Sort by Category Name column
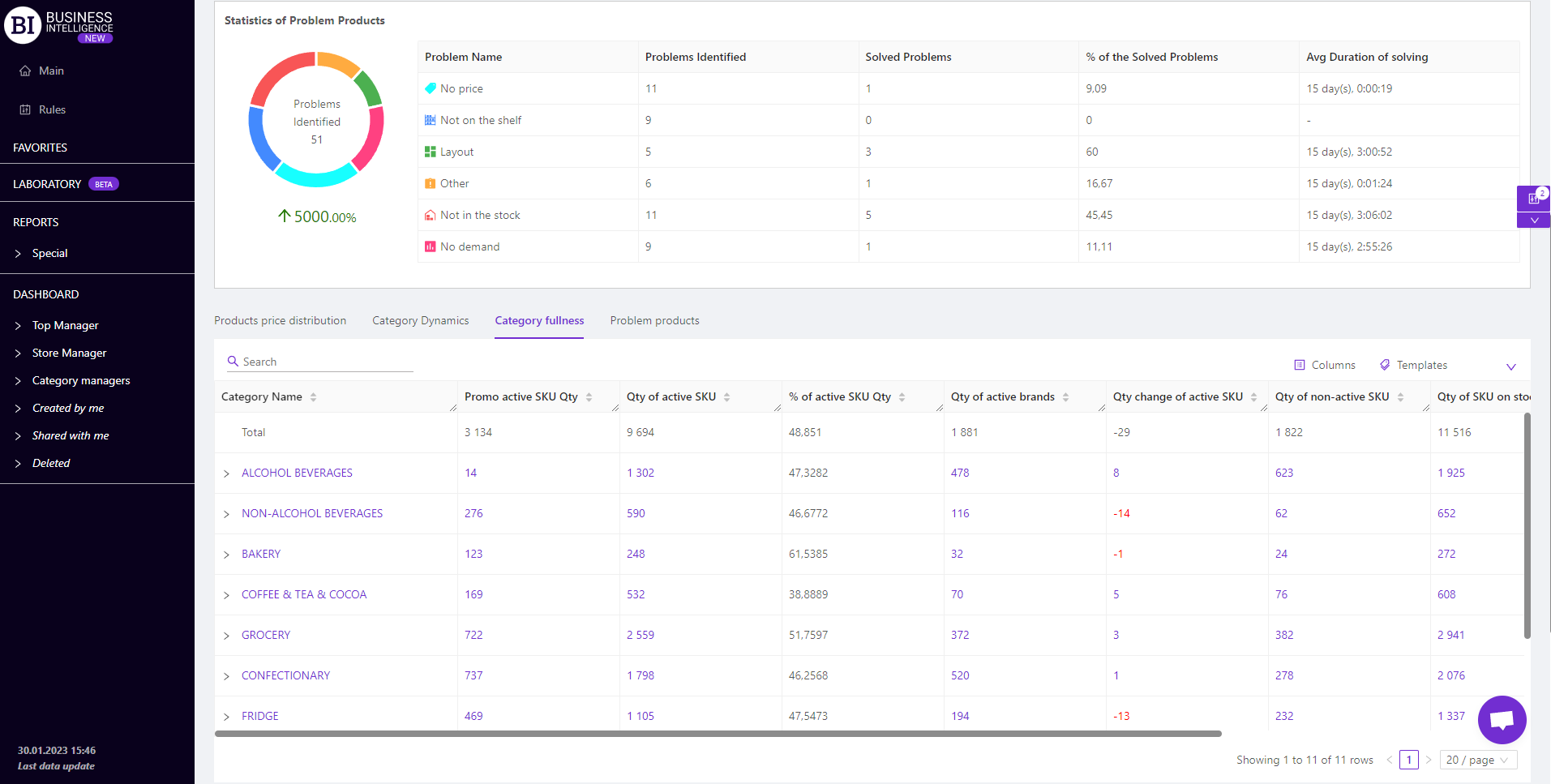Viewport: 1551px width, 784px height. click(313, 397)
